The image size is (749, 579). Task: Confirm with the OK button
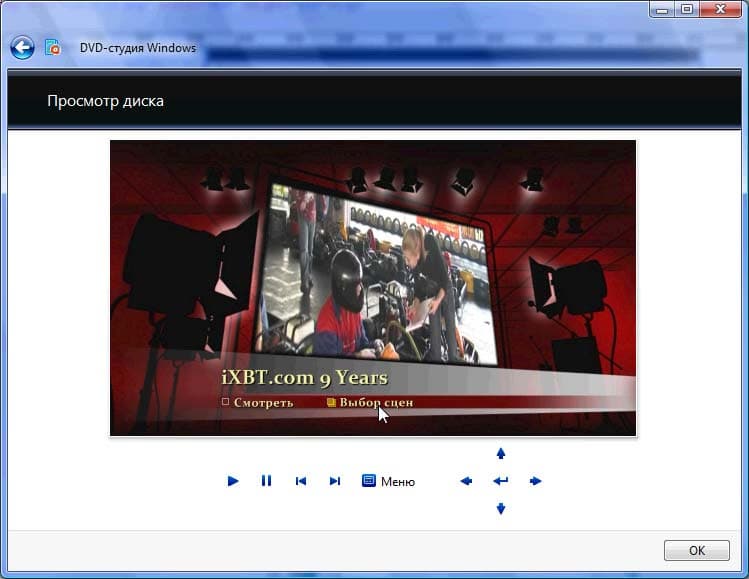(x=696, y=550)
